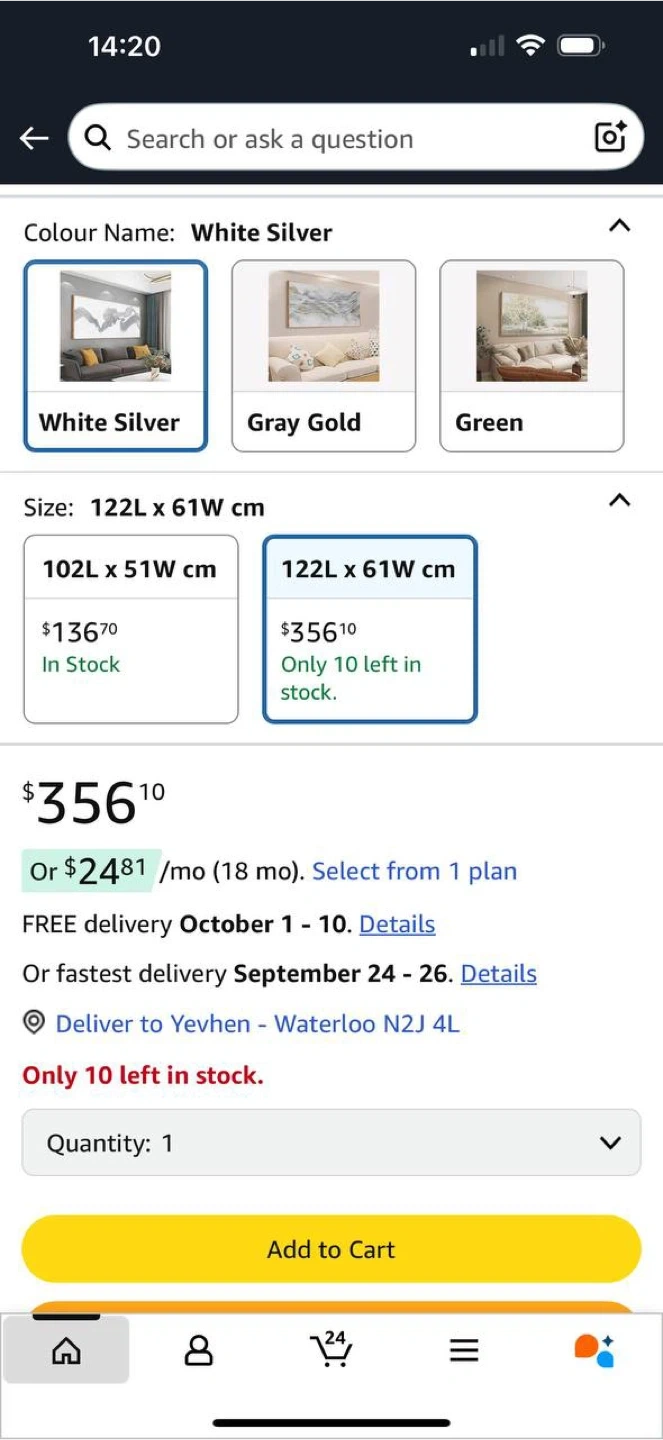663x1440 pixels.
Task: Collapse the Size section chevron
Action: point(620,500)
